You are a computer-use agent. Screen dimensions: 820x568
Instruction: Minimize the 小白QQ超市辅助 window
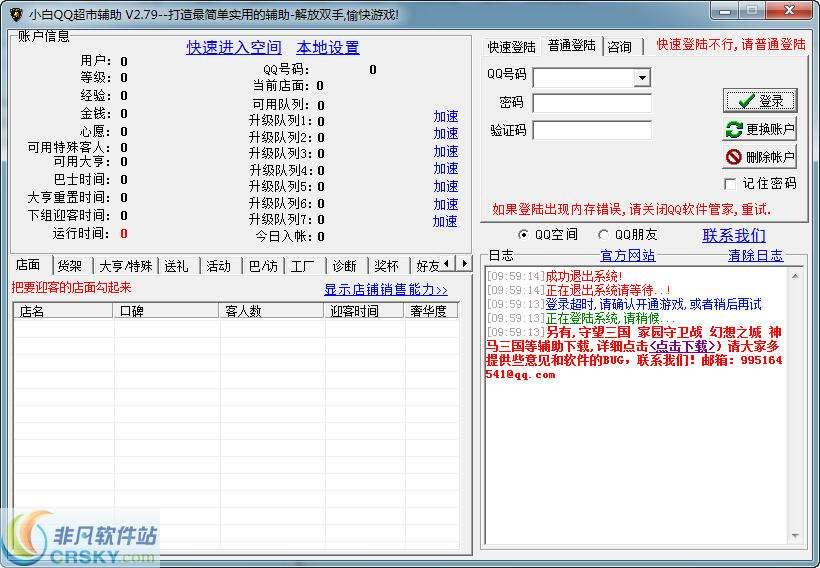(725, 10)
